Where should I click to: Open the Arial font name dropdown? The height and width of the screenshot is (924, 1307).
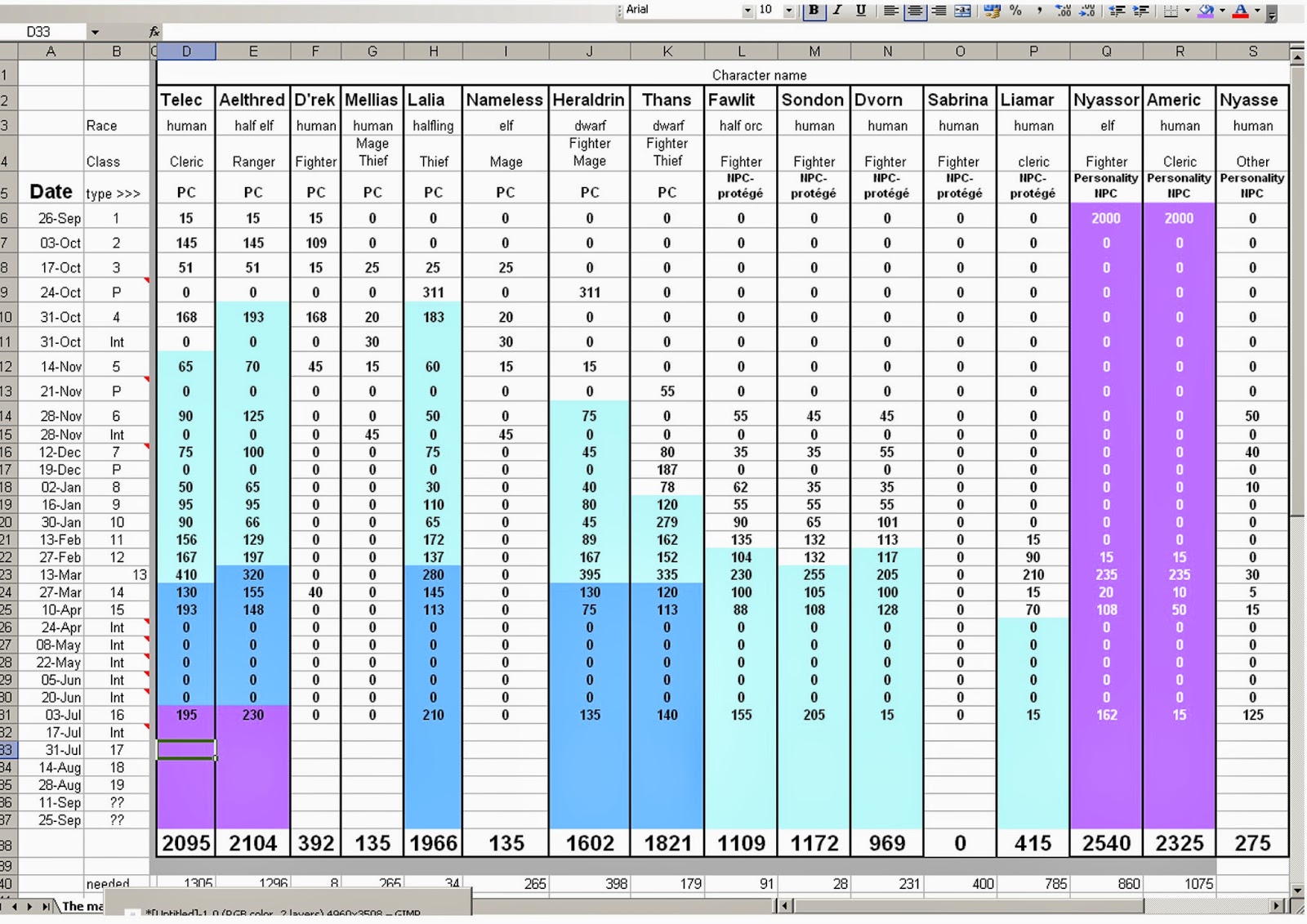[x=747, y=11]
